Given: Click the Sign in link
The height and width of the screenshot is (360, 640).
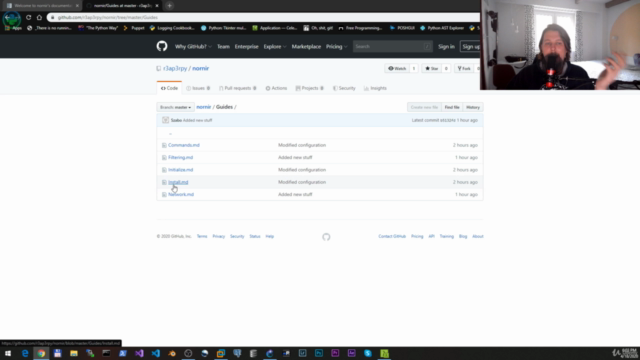Looking at the screenshot, I should tap(446, 47).
